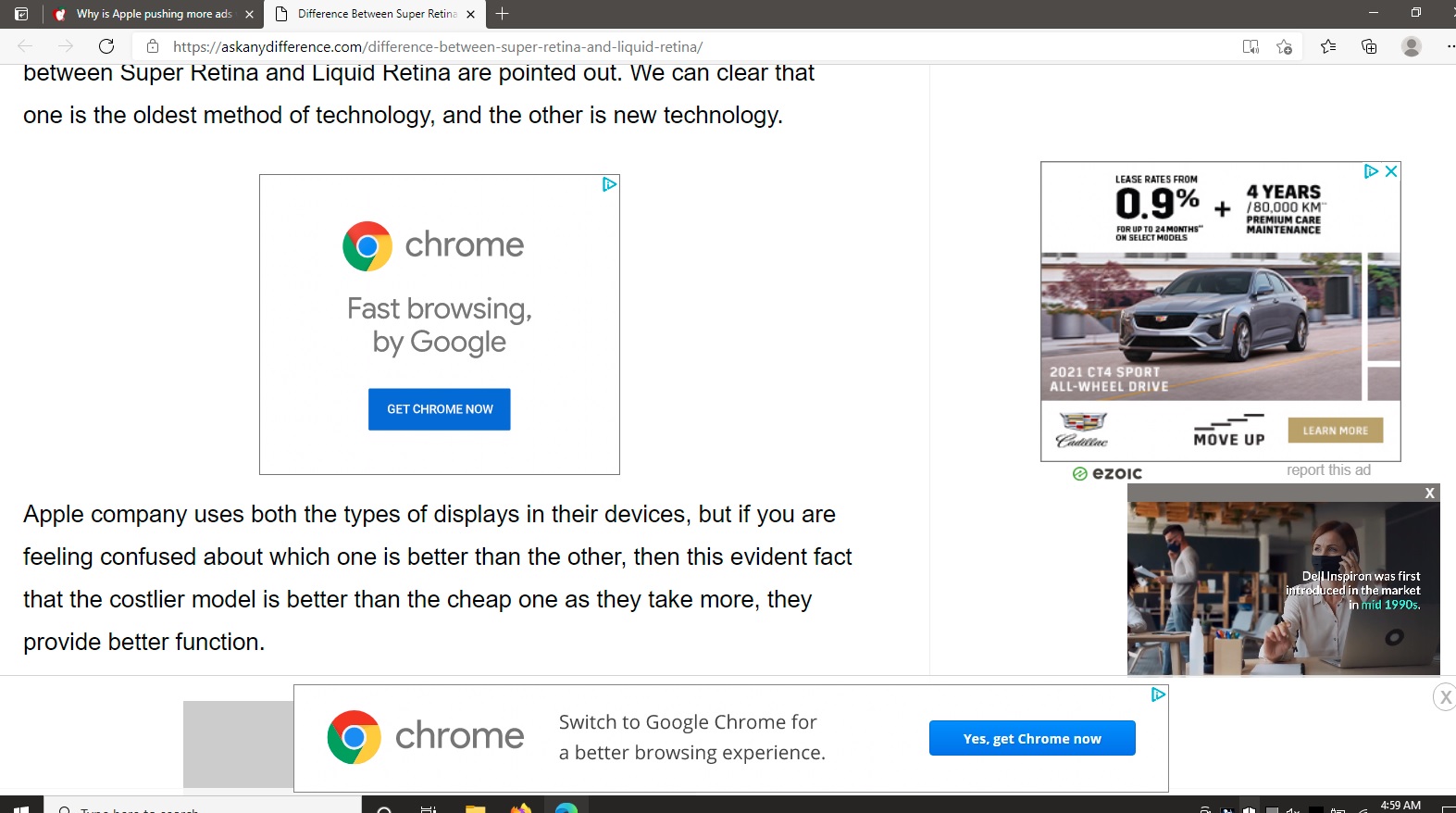
Task: Open Edge settings and more menu
Action: click(x=1450, y=46)
